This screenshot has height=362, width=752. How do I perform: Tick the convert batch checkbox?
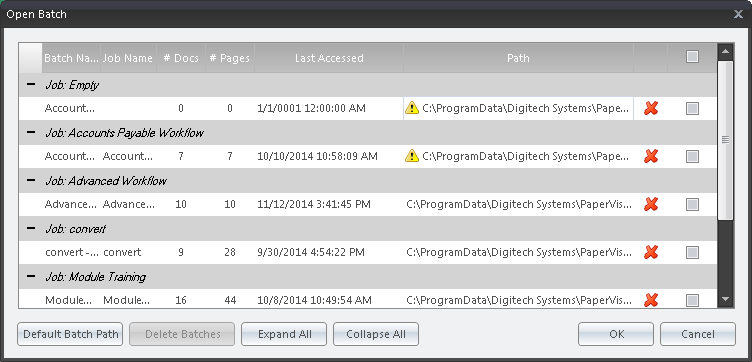tap(692, 252)
